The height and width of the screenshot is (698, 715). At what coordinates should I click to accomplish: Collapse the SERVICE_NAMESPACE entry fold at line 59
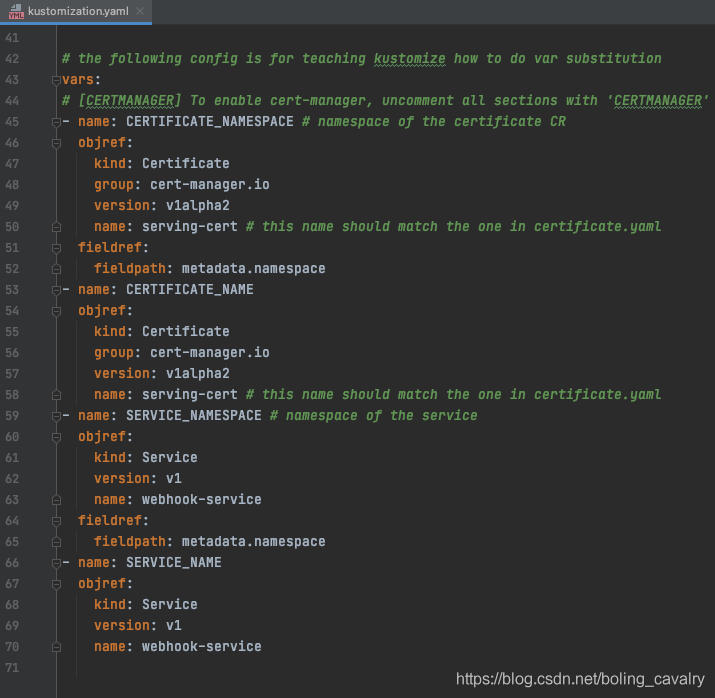pyautogui.click(x=56, y=416)
